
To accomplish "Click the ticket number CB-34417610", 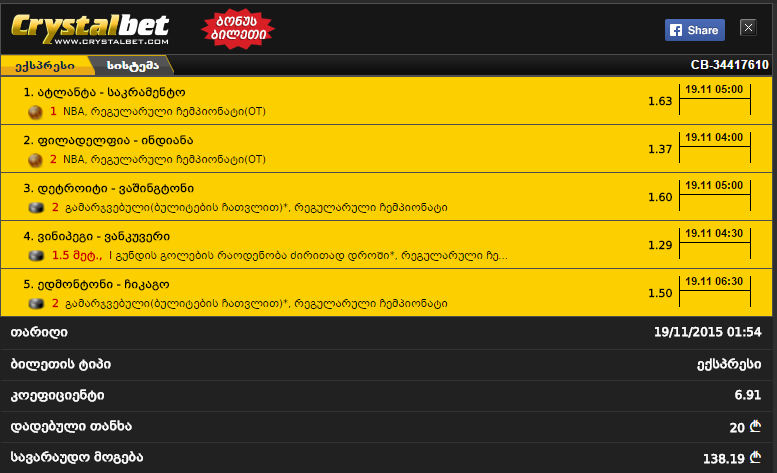I will tap(729, 65).
